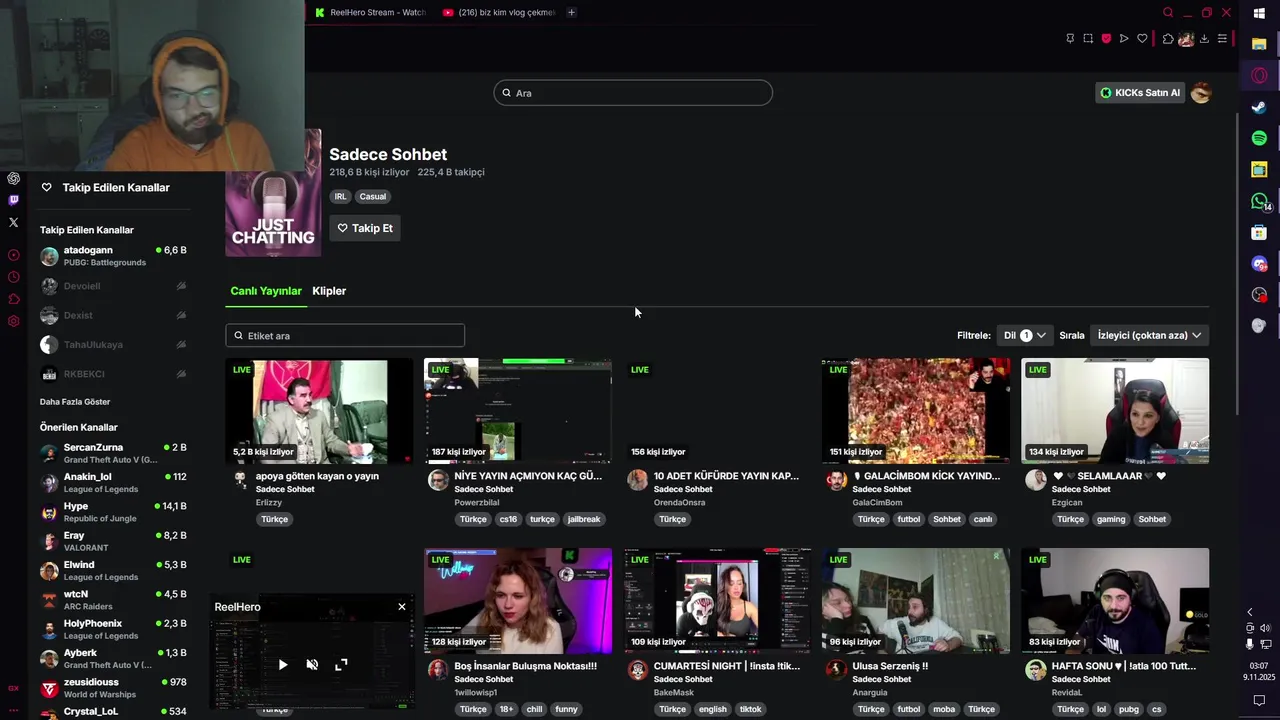Open Windows notification center icon
This screenshot has width=1280, height=720.
tap(1259, 700)
